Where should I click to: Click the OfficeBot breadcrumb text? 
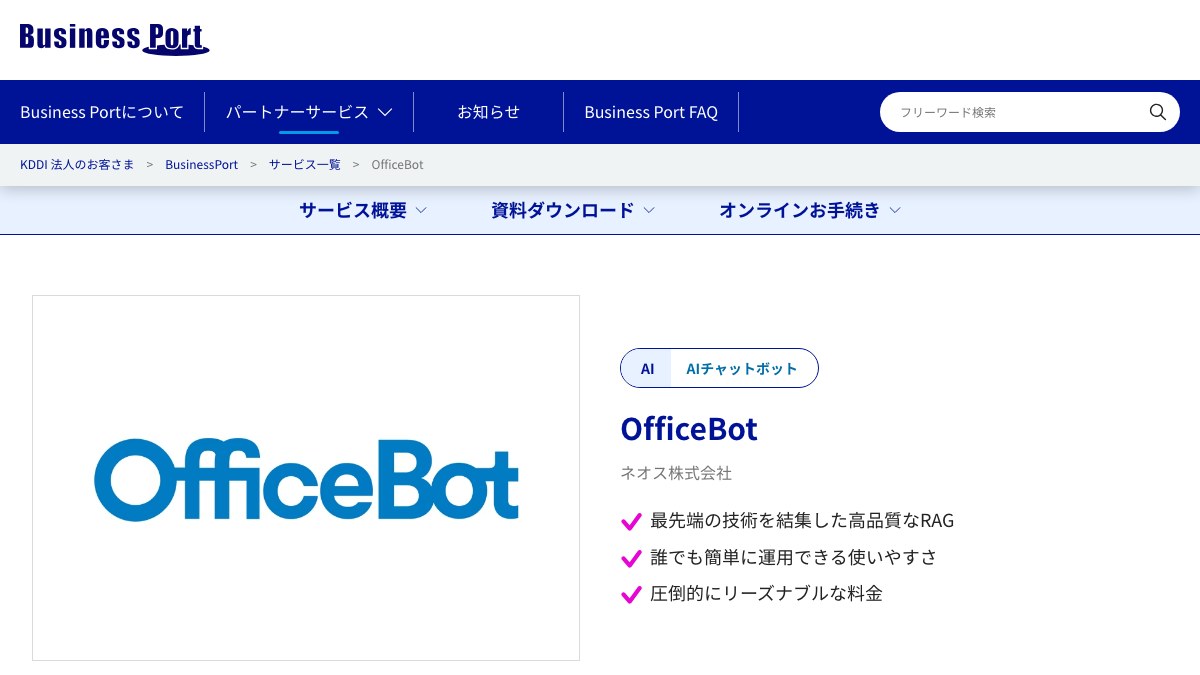point(397,164)
